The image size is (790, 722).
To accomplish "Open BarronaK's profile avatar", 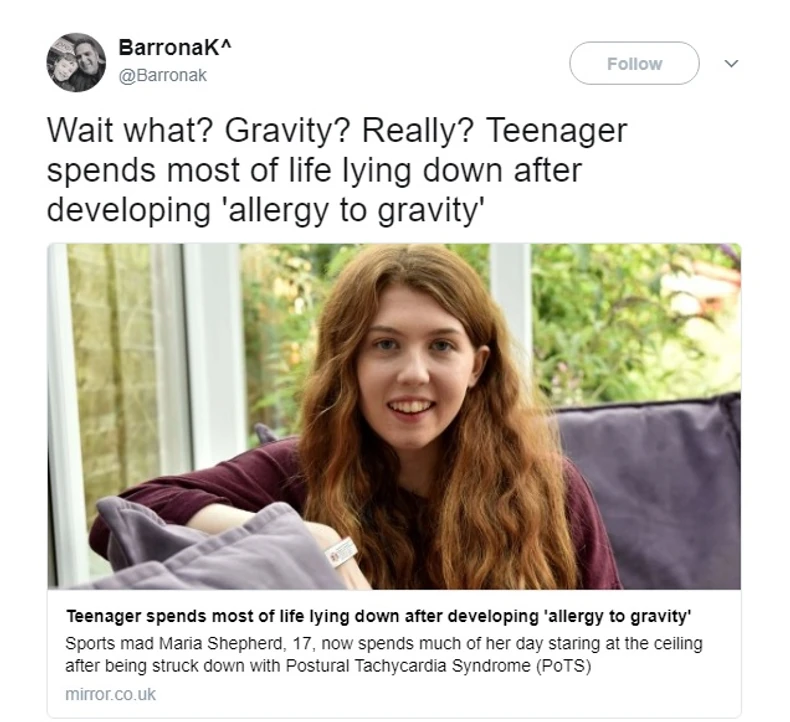I will [77, 62].
